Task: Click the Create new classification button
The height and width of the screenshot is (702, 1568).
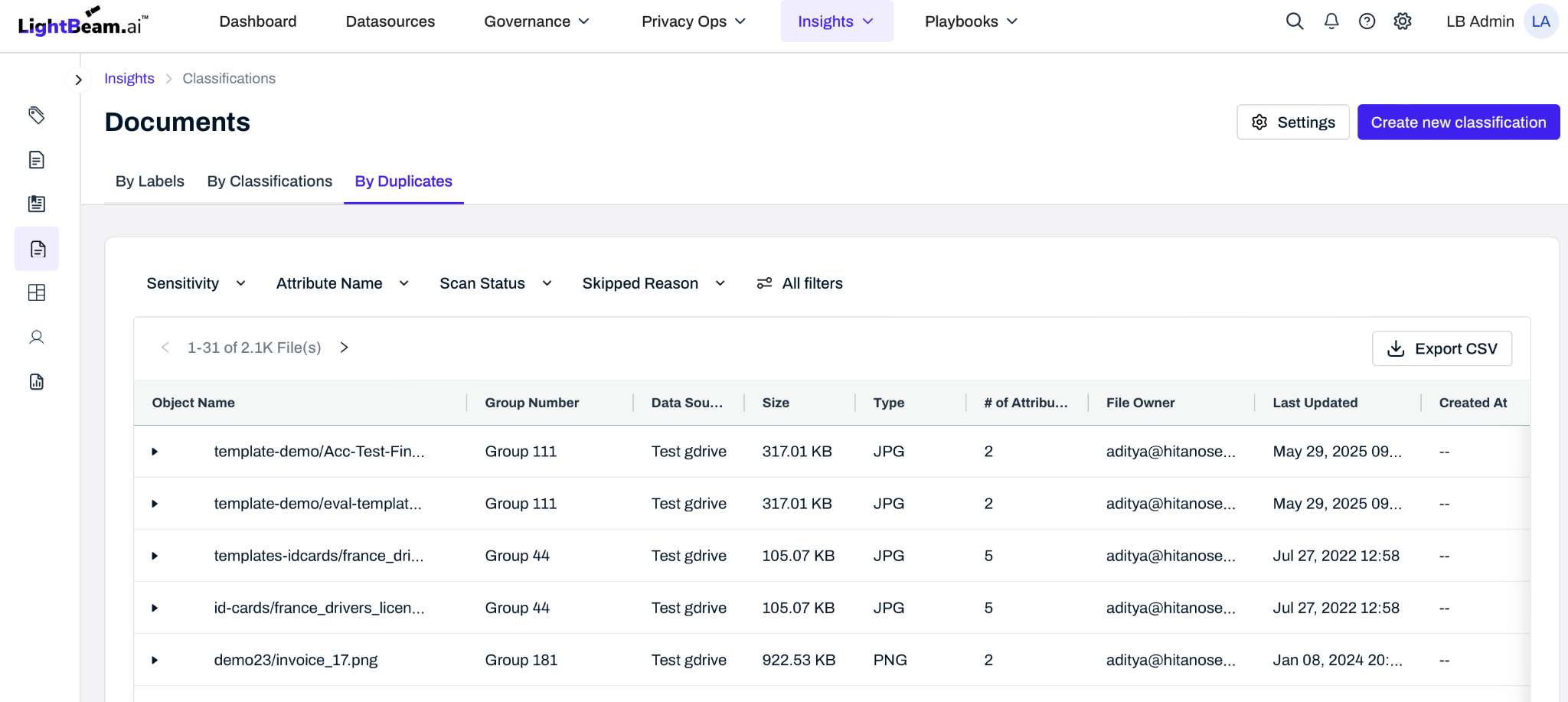Action: (x=1458, y=122)
